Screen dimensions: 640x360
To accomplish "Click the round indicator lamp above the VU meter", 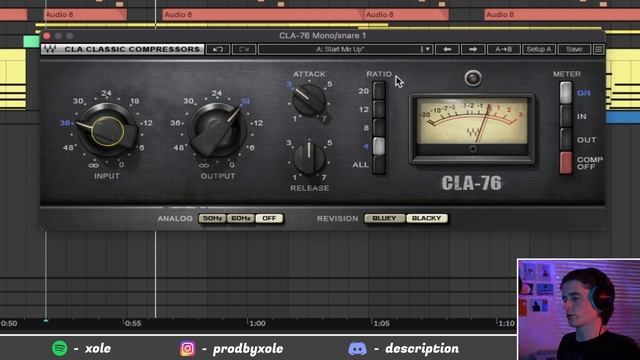I will (473, 78).
